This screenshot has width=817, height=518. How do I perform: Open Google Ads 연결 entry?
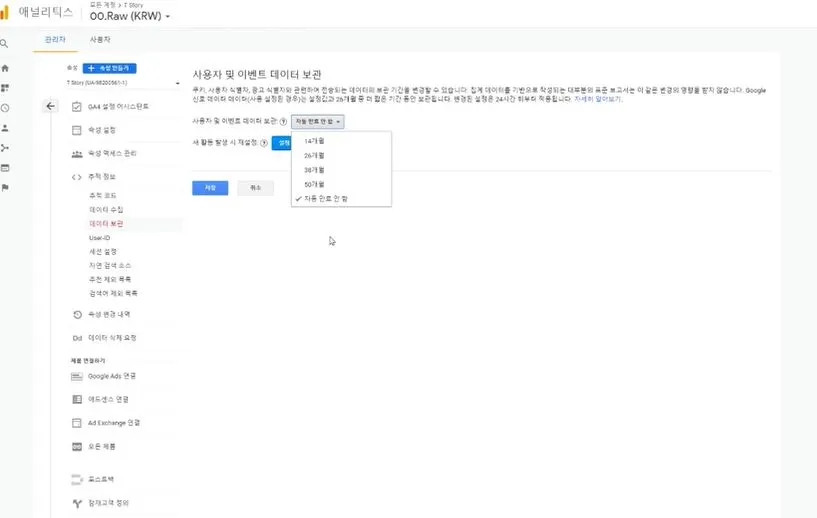click(x=112, y=376)
